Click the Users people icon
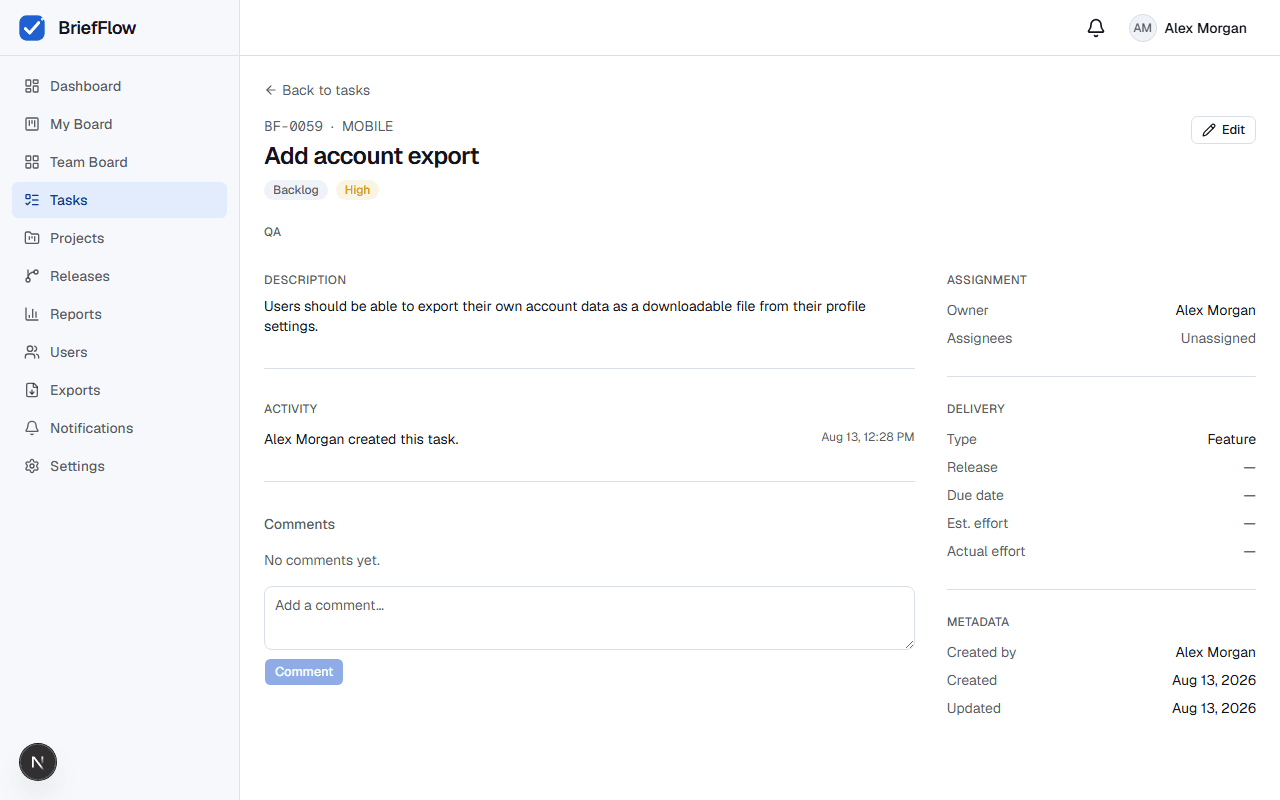This screenshot has width=1280, height=800. (32, 352)
